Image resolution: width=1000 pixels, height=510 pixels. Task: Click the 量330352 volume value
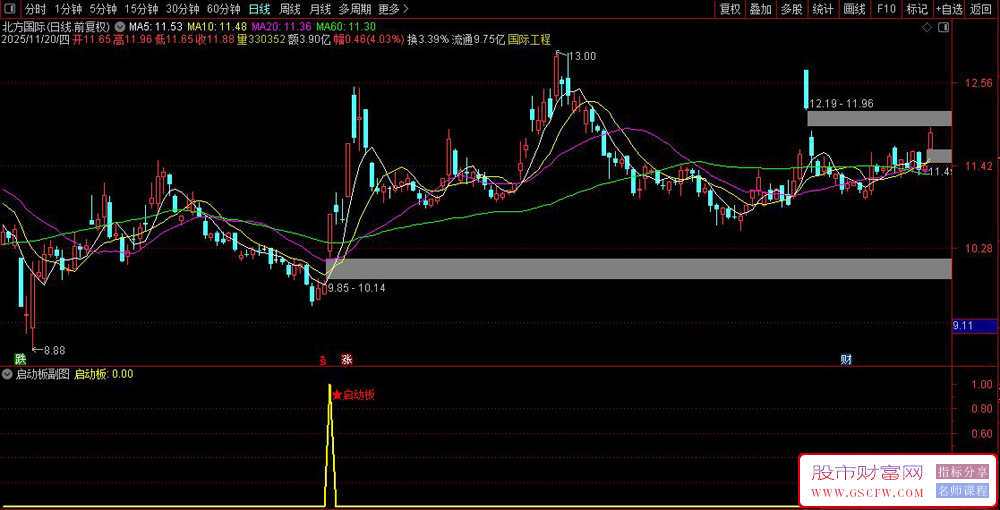(x=261, y=40)
